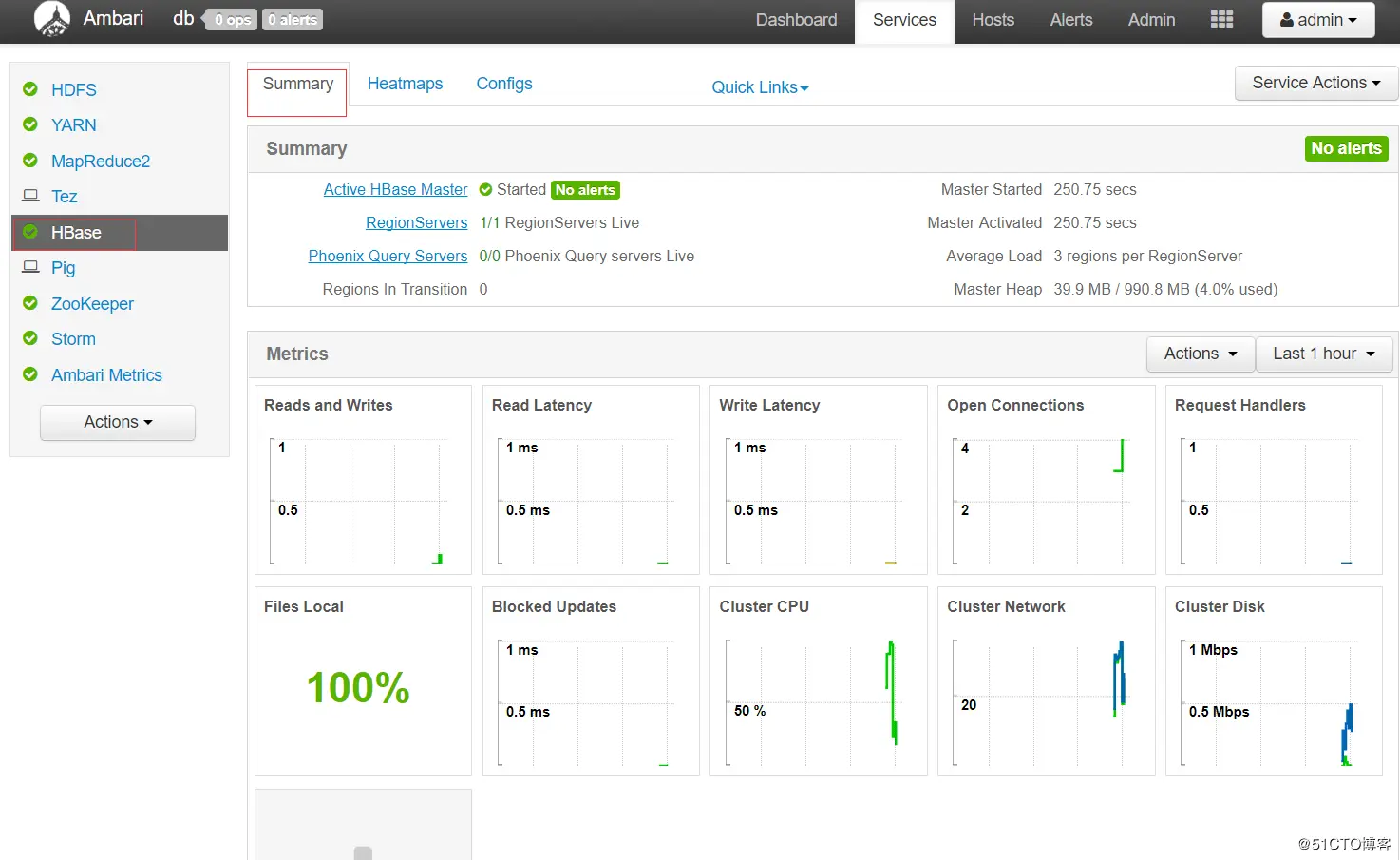The height and width of the screenshot is (860, 1400).
Task: Open the ZooKeeper service
Action: click(92, 304)
